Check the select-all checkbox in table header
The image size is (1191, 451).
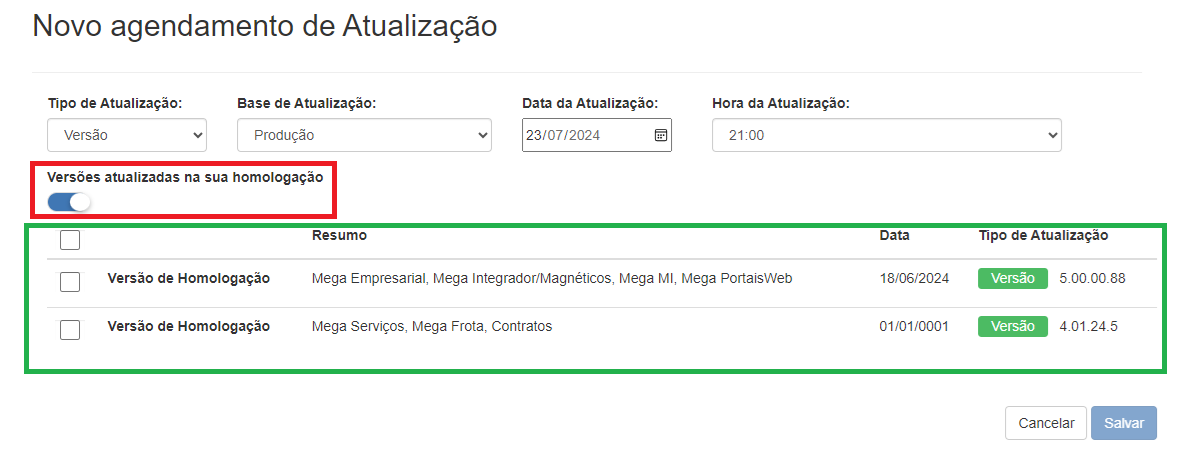tap(70, 240)
